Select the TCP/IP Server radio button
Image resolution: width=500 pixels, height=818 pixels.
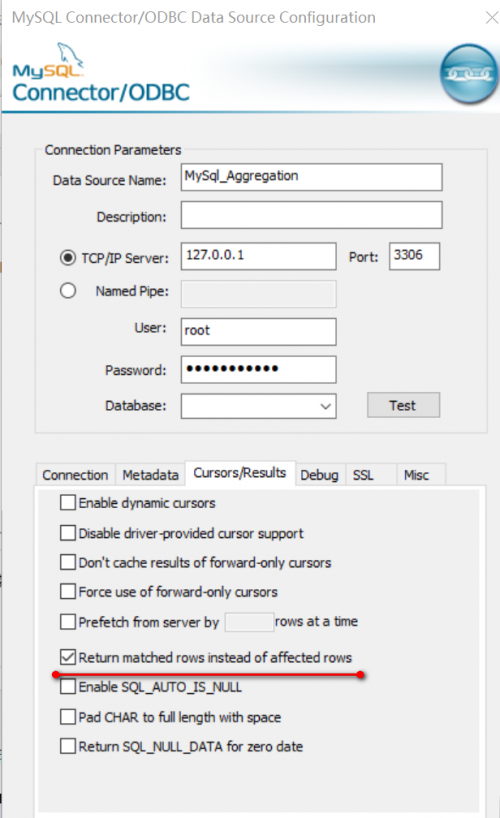68,258
